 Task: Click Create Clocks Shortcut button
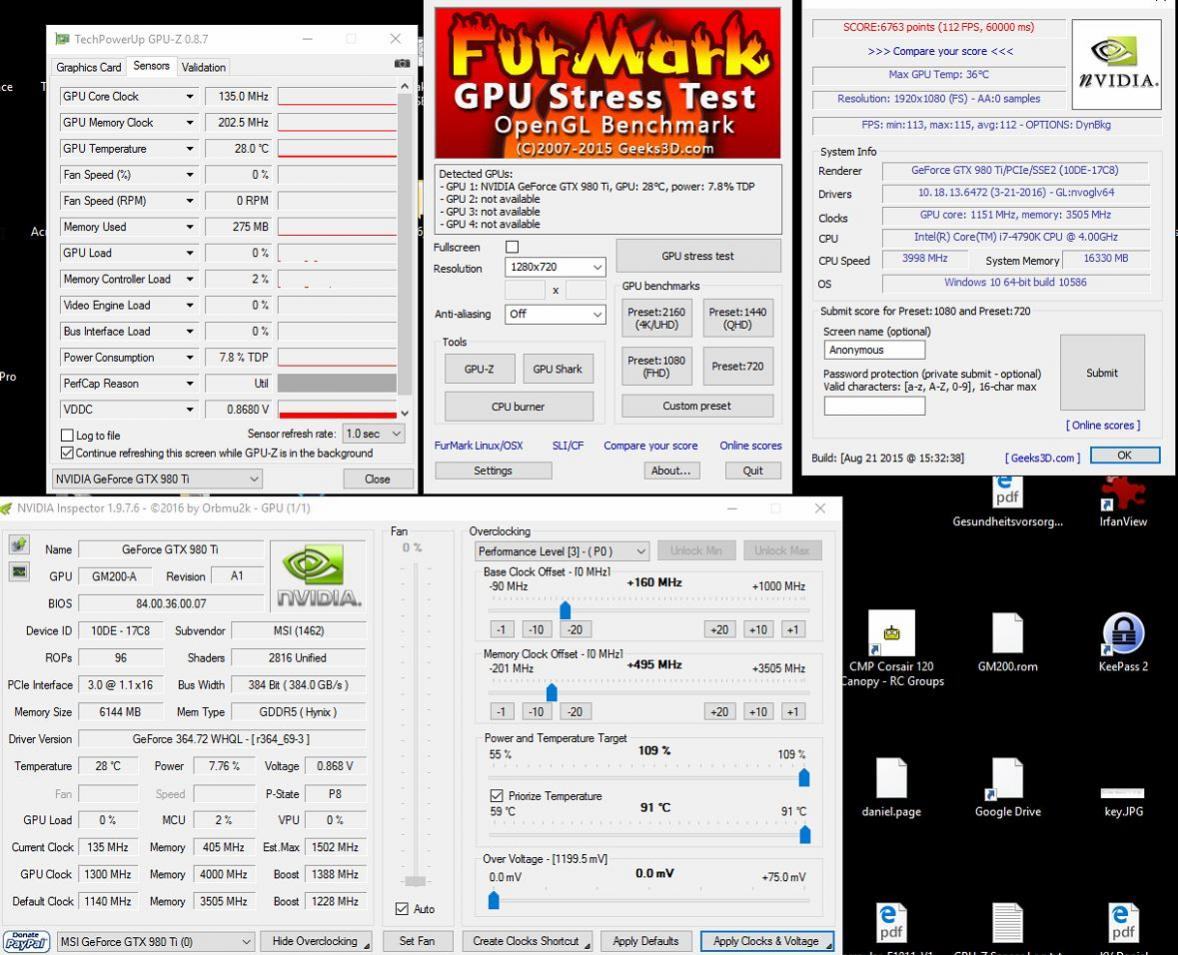(527, 941)
